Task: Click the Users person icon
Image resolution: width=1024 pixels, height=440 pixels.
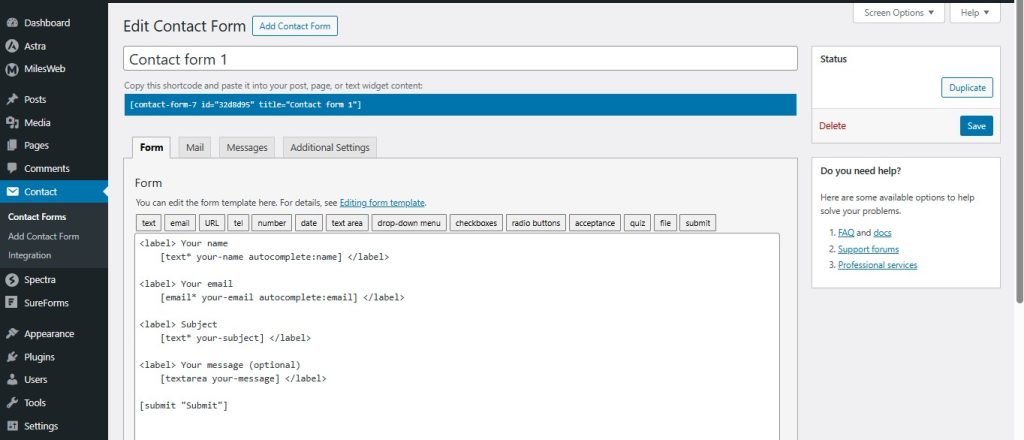Action: click(12, 380)
